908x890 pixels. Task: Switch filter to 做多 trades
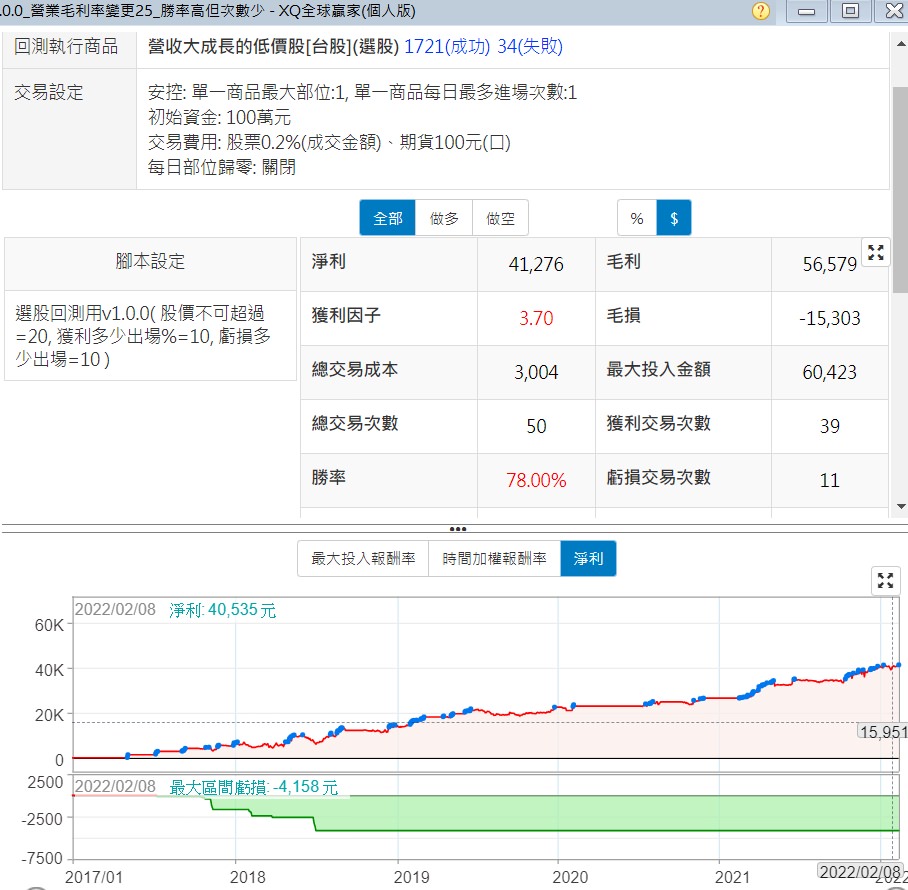(x=444, y=218)
